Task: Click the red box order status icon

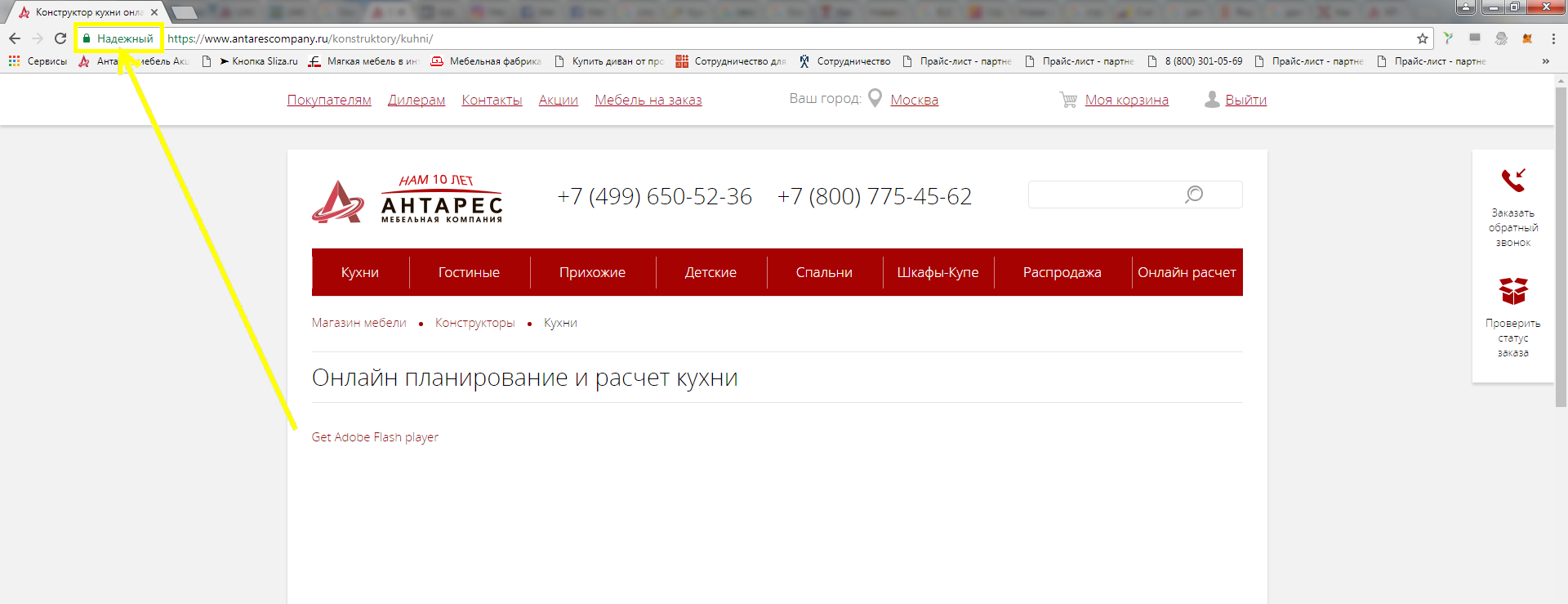Action: tap(1513, 291)
